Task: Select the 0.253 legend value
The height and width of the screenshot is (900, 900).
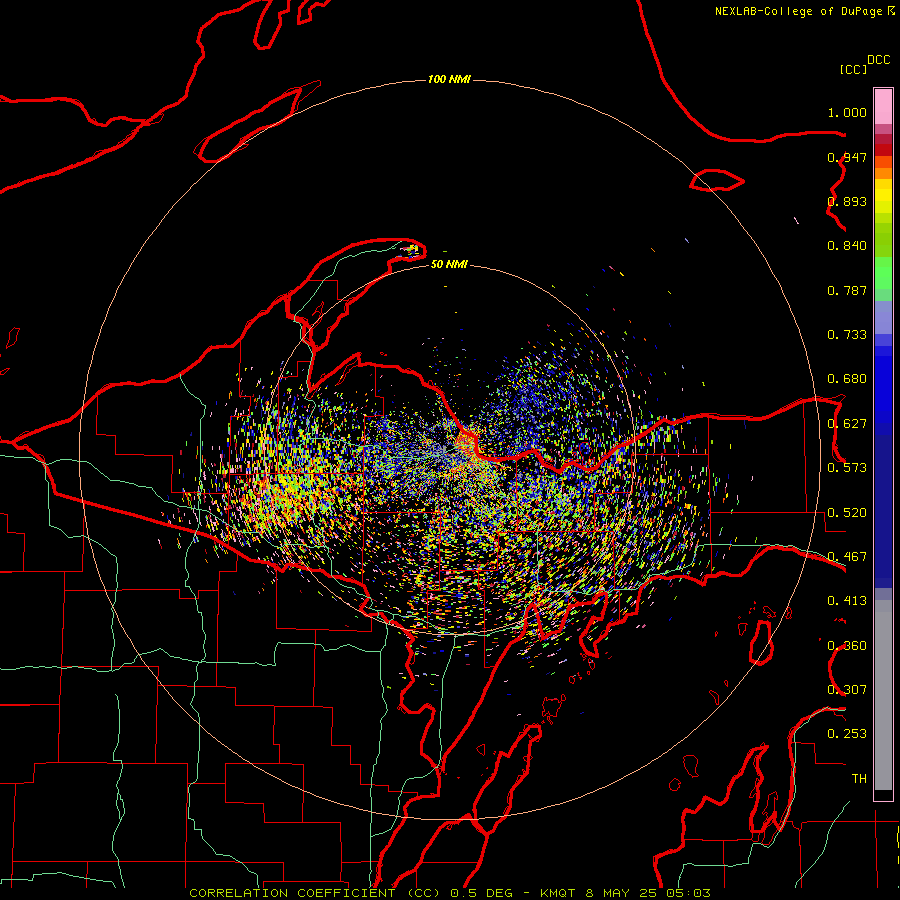Action: click(847, 734)
